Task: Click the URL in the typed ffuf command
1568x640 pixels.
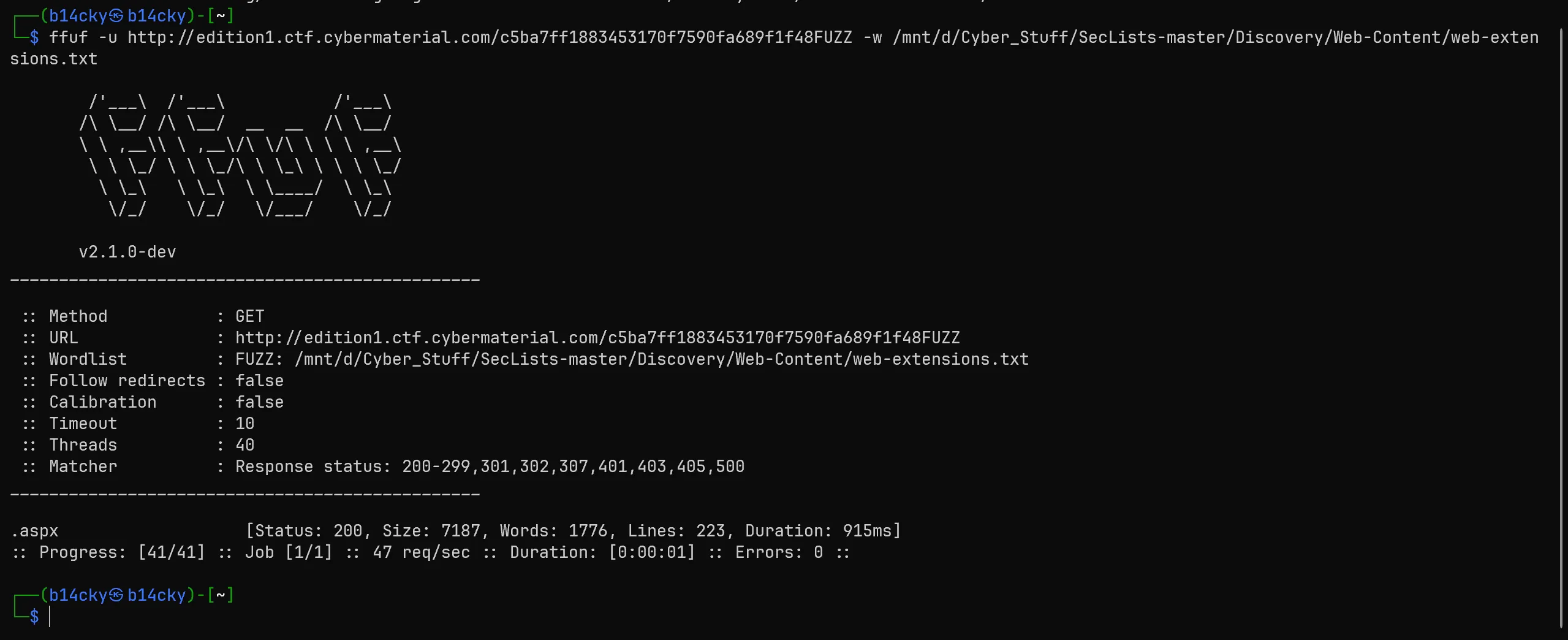Action: click(x=490, y=37)
